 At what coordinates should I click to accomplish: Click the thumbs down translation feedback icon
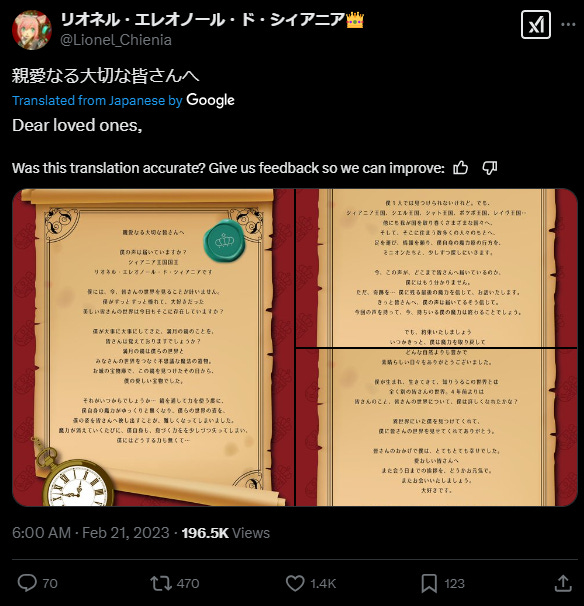click(x=490, y=168)
